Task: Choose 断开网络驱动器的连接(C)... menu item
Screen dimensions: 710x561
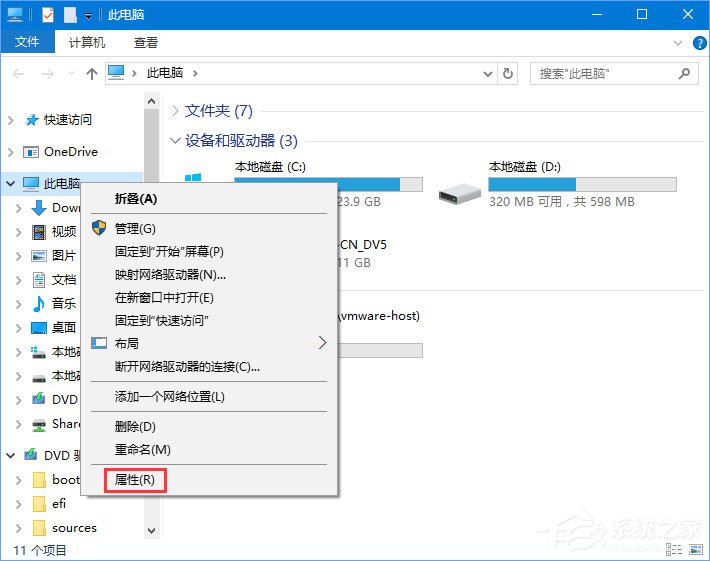Action: tap(208, 366)
